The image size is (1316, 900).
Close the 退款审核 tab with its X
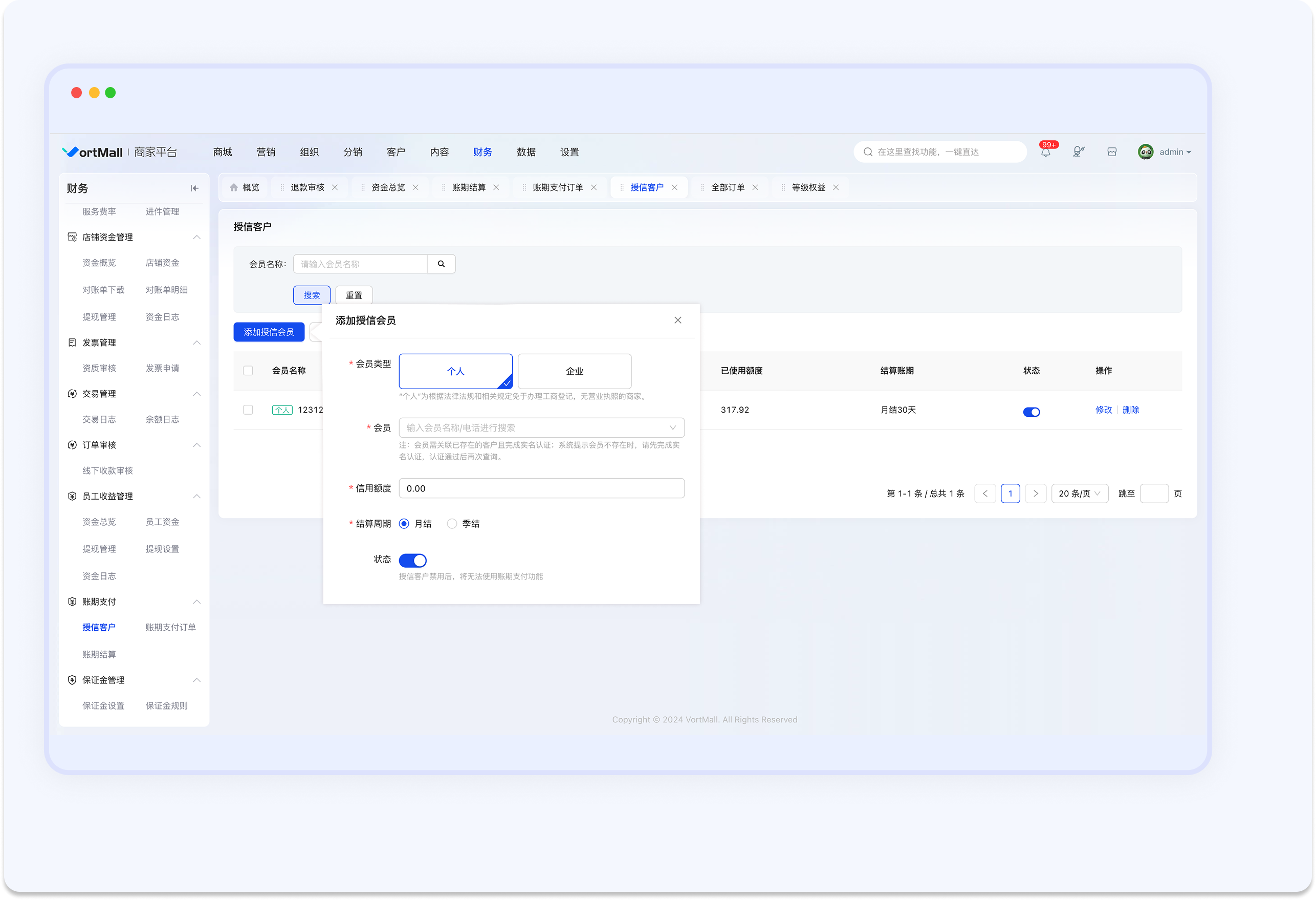click(x=335, y=187)
